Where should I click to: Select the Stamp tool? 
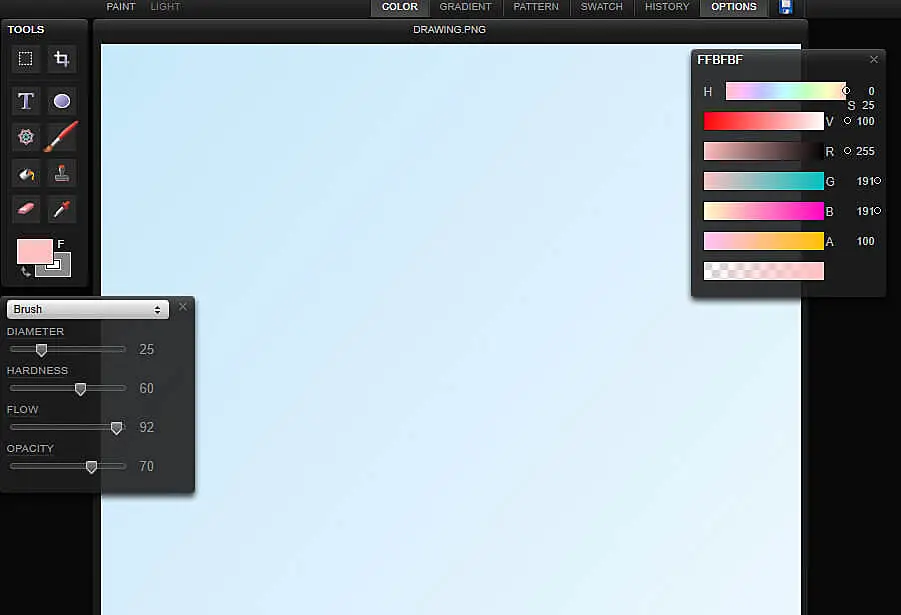click(62, 174)
